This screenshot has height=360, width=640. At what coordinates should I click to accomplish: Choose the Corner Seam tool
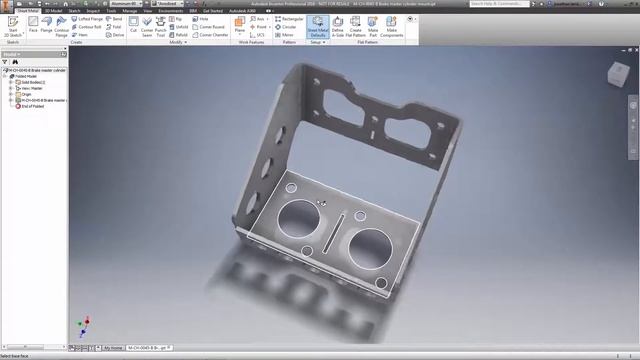pos(147,27)
